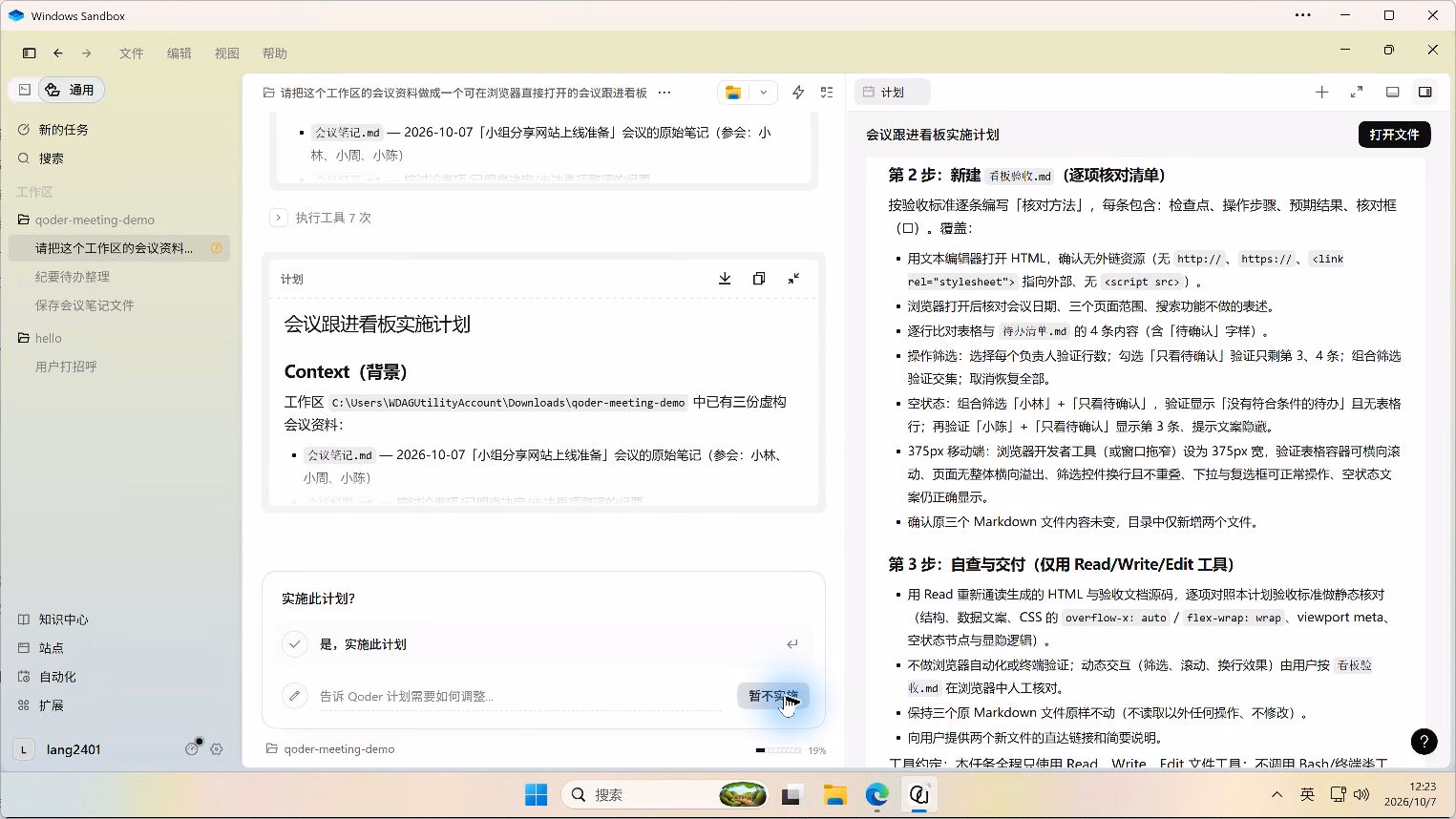The image size is (1456, 819).
Task: Open Task View on taskbar
Action: [x=791, y=794]
